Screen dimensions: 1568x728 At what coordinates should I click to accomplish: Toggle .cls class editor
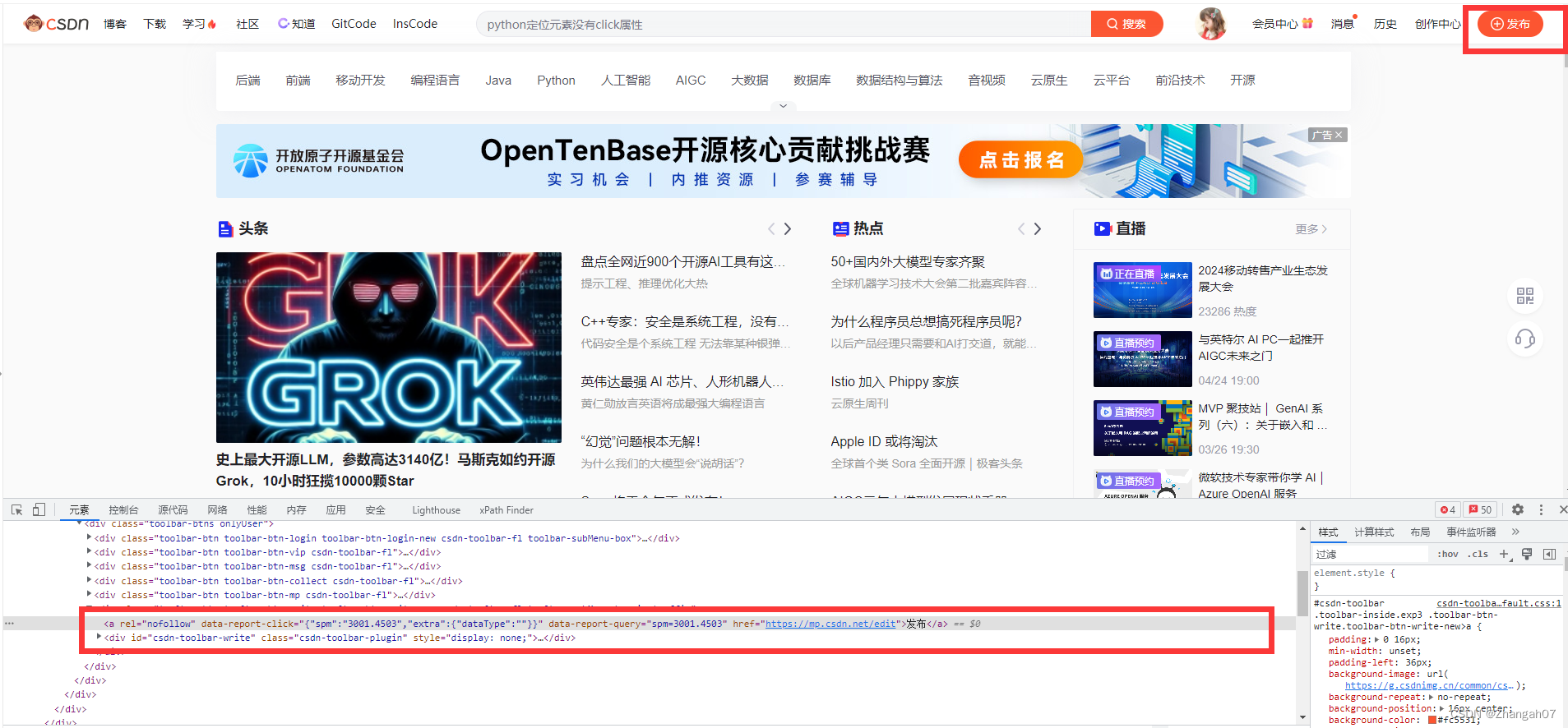[x=1479, y=555]
